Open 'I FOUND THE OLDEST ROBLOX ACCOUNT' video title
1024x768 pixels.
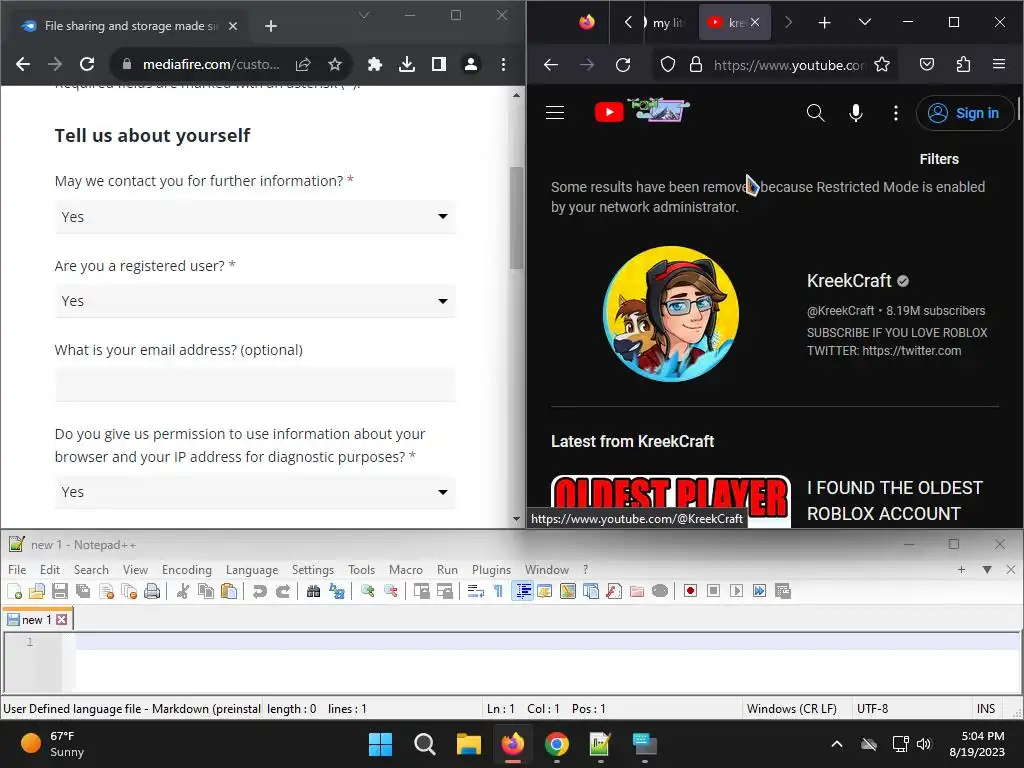895,501
